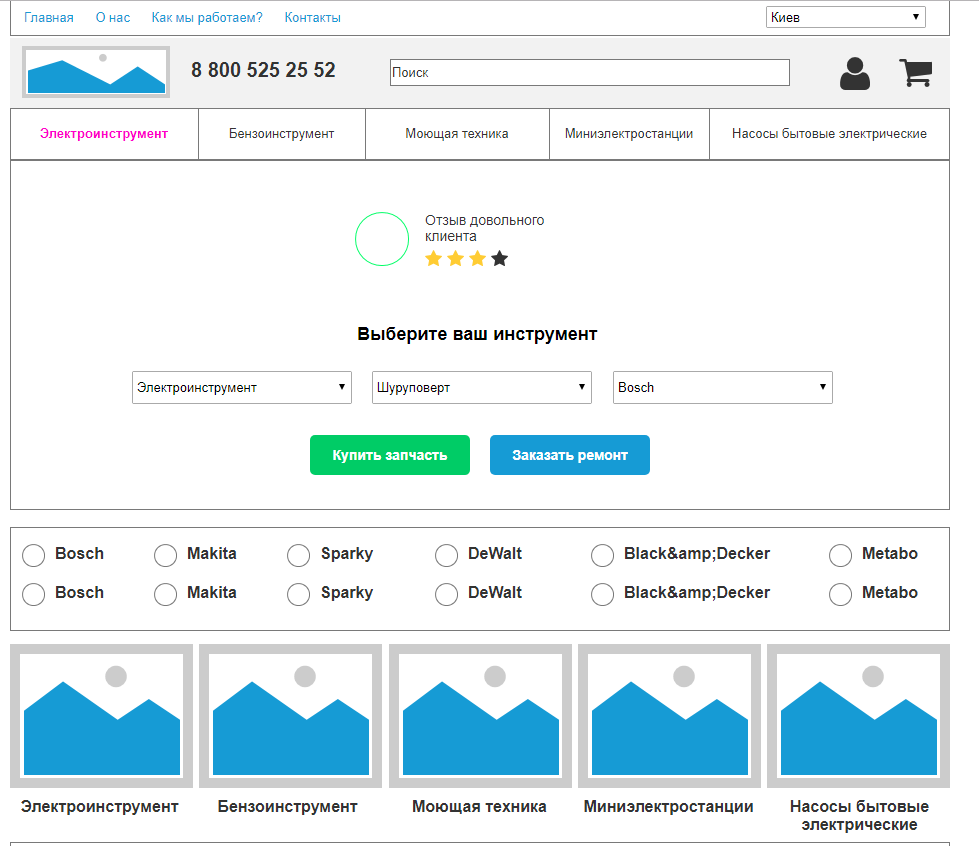Viewport: 979px width, 846px height.
Task: Open the Как мы работаем? link
Action: tap(207, 18)
